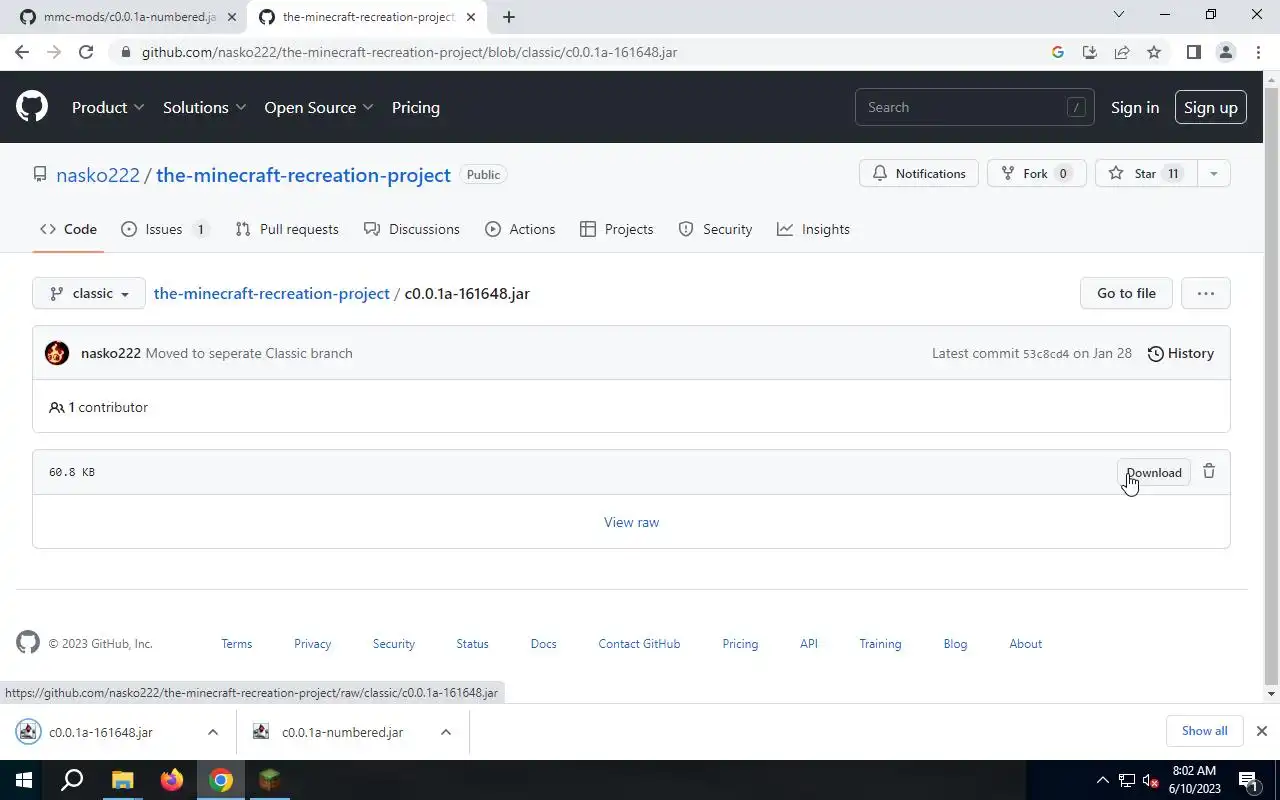
Task: Expand options for c0.0.1a-161648.jar download
Action: [213, 732]
